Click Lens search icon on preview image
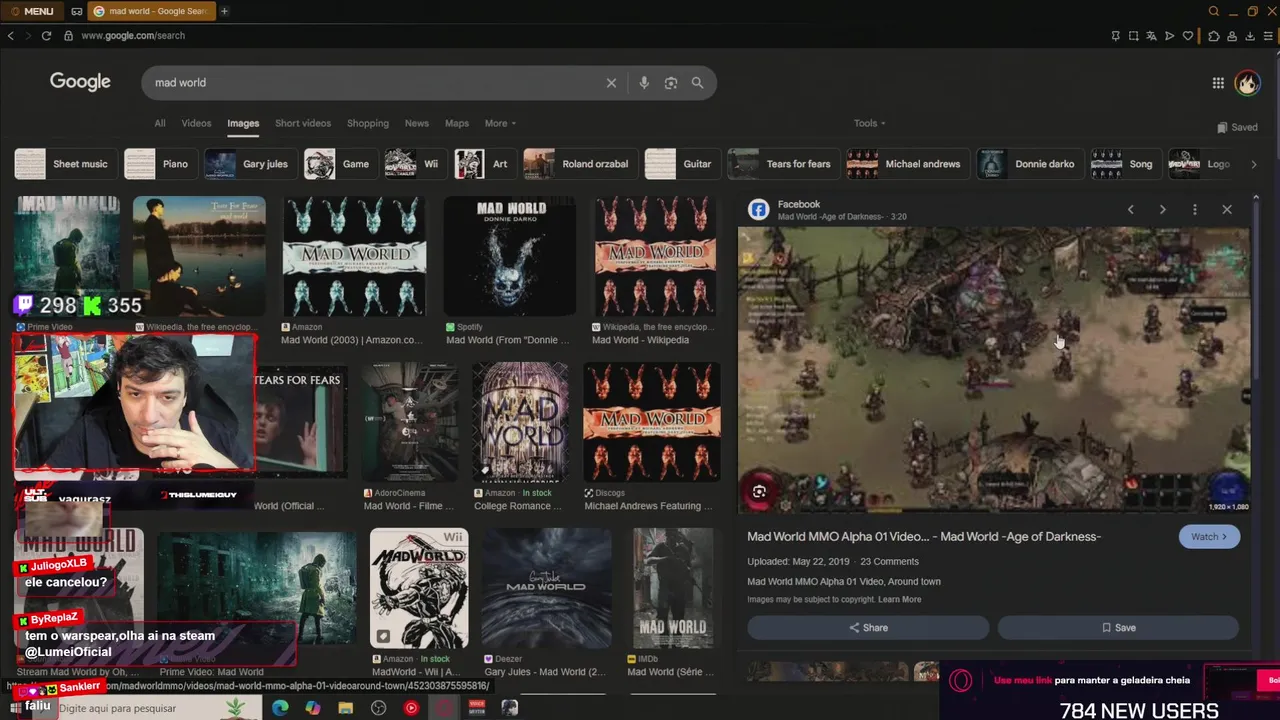This screenshot has height=720, width=1280. click(x=759, y=492)
